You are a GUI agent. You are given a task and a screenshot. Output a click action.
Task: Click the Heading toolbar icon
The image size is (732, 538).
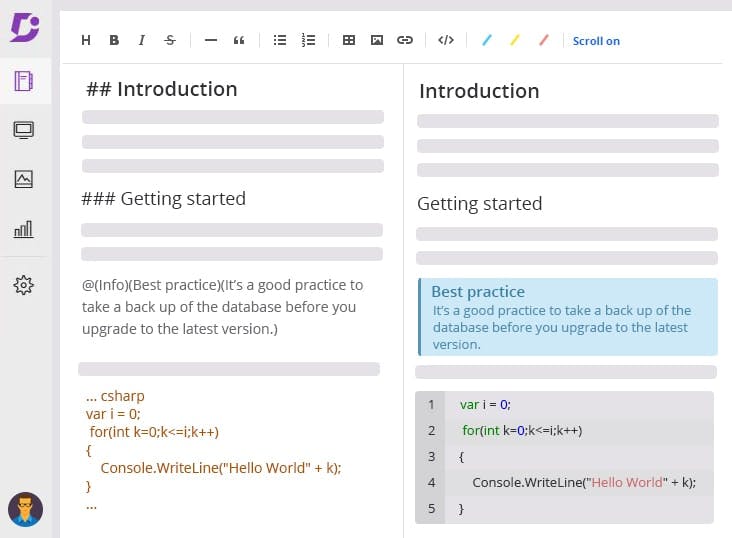pos(85,40)
